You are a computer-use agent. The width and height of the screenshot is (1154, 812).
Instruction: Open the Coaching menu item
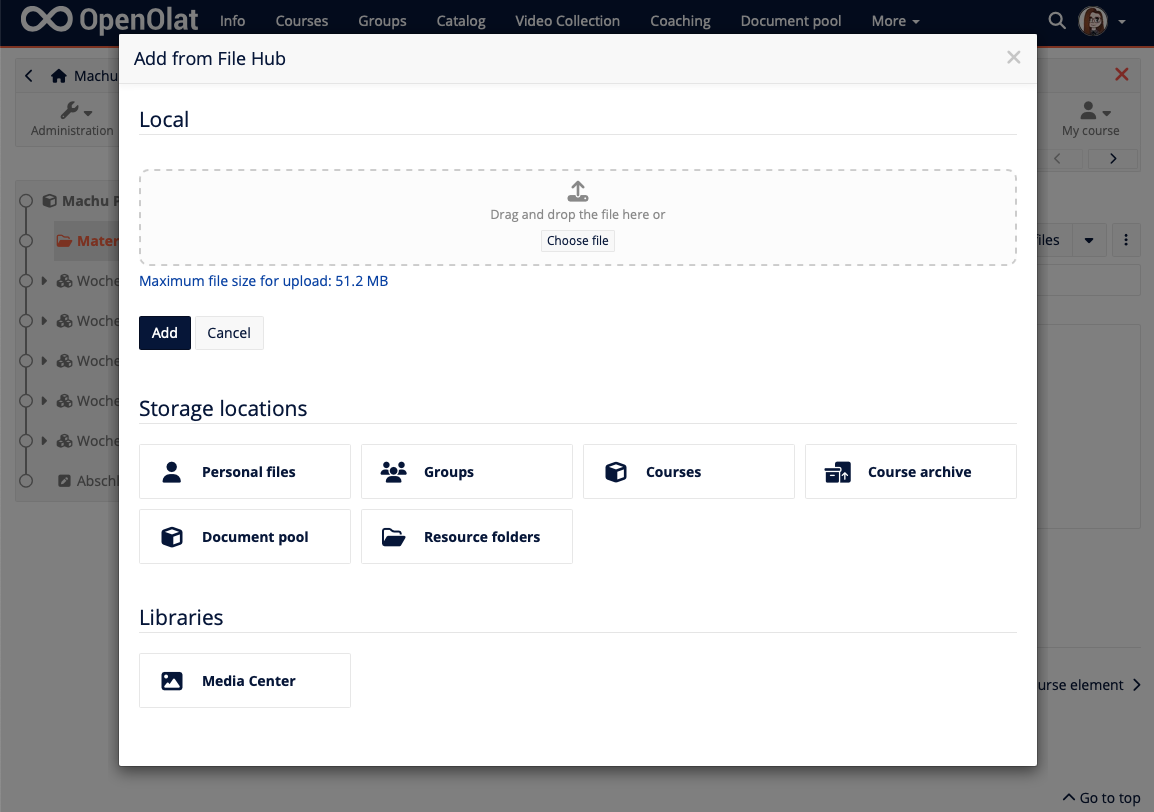point(680,20)
